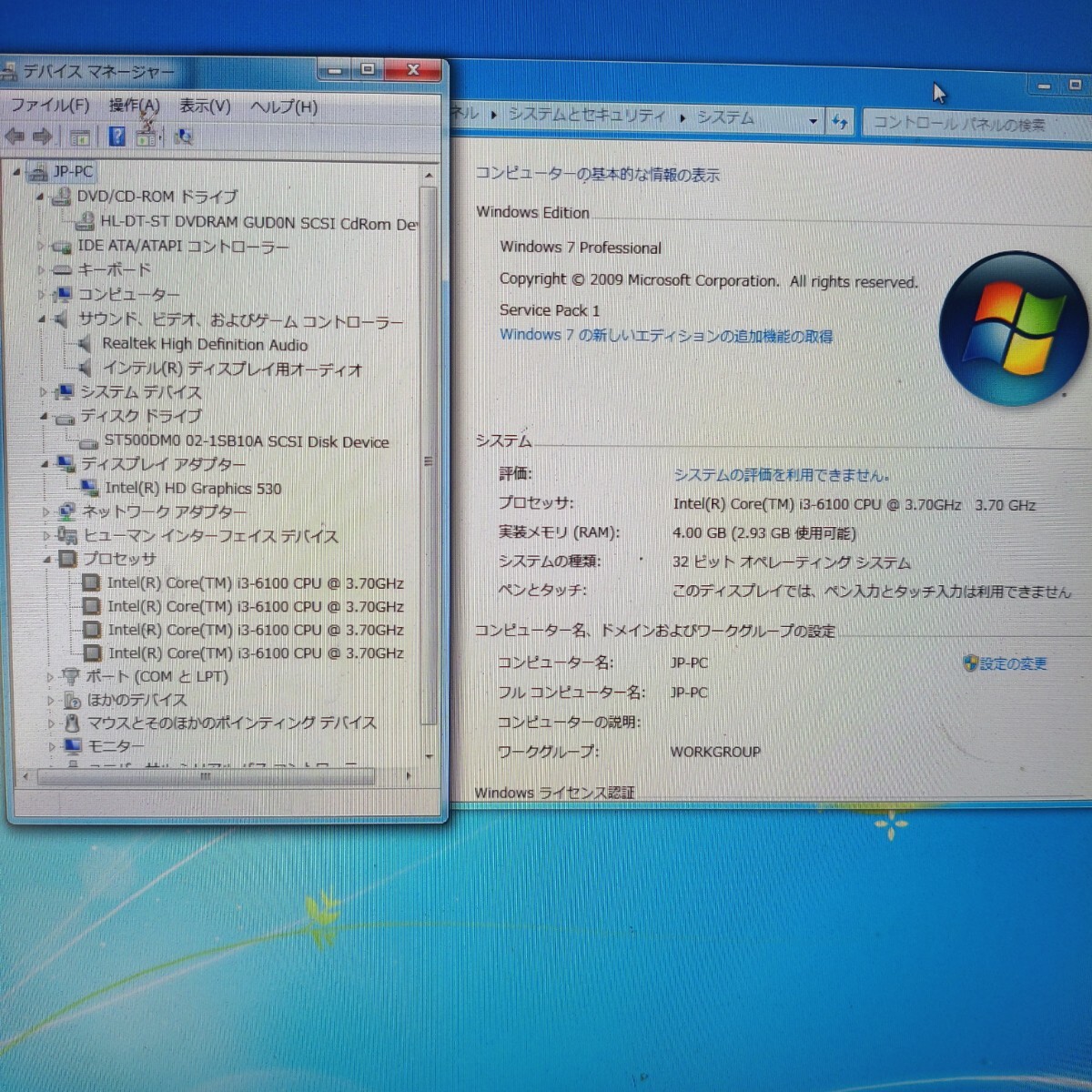Select the ほかのデバイス category icon
The image size is (1092, 1092).
[x=72, y=701]
